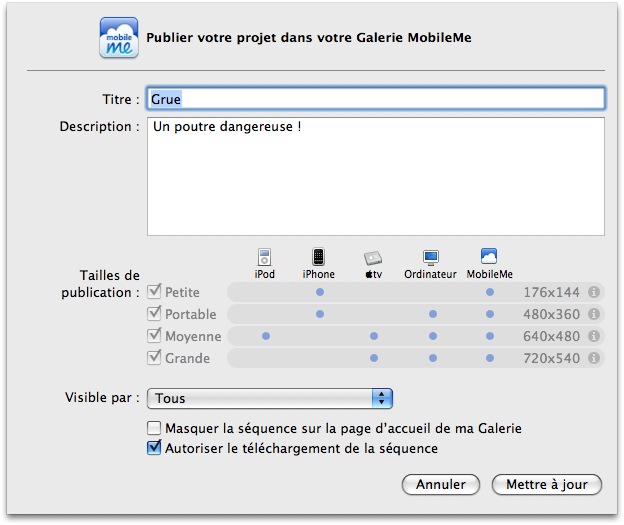
Task: Open info icon for 720x540 size
Action: point(594,358)
